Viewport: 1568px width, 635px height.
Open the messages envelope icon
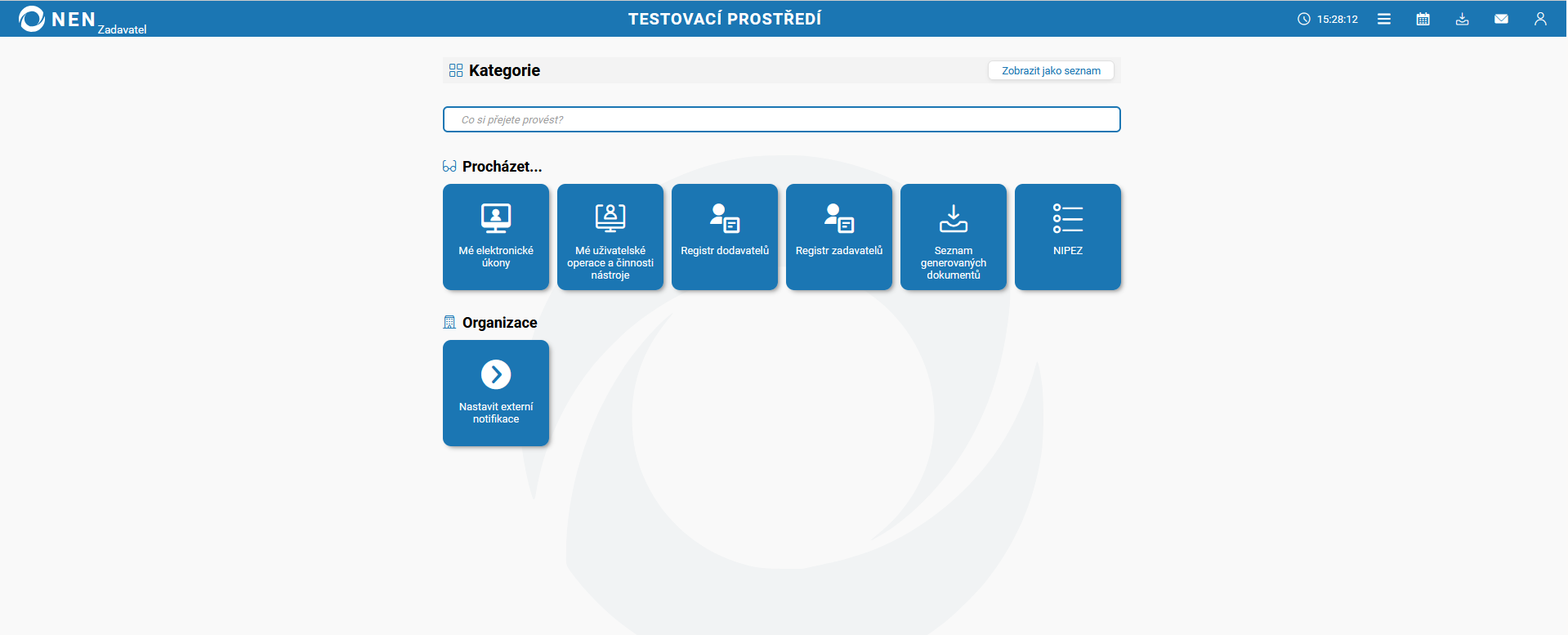[1501, 19]
